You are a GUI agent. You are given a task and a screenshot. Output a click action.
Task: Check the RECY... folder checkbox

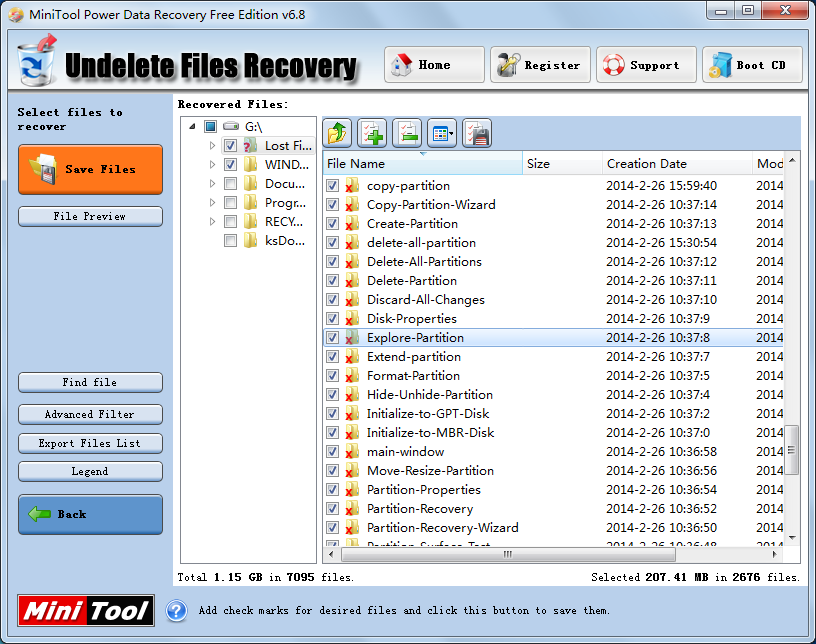(231, 221)
